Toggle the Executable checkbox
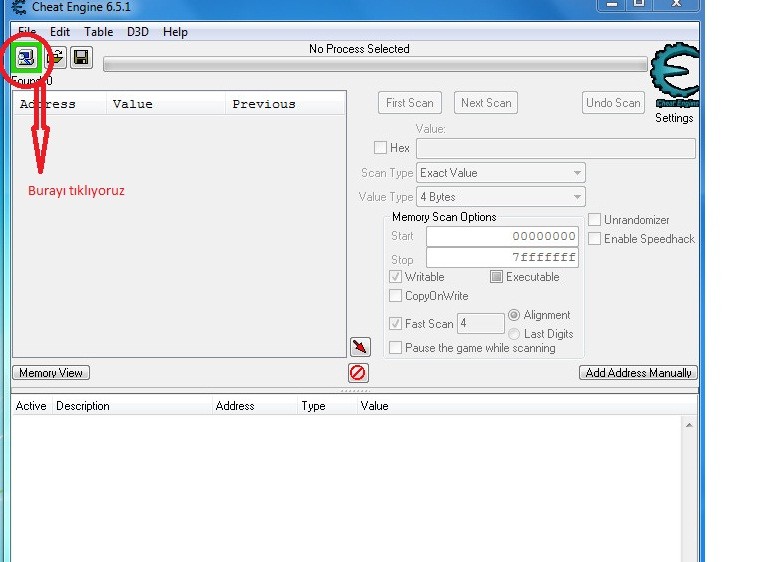The width and height of the screenshot is (768, 562). tap(496, 277)
